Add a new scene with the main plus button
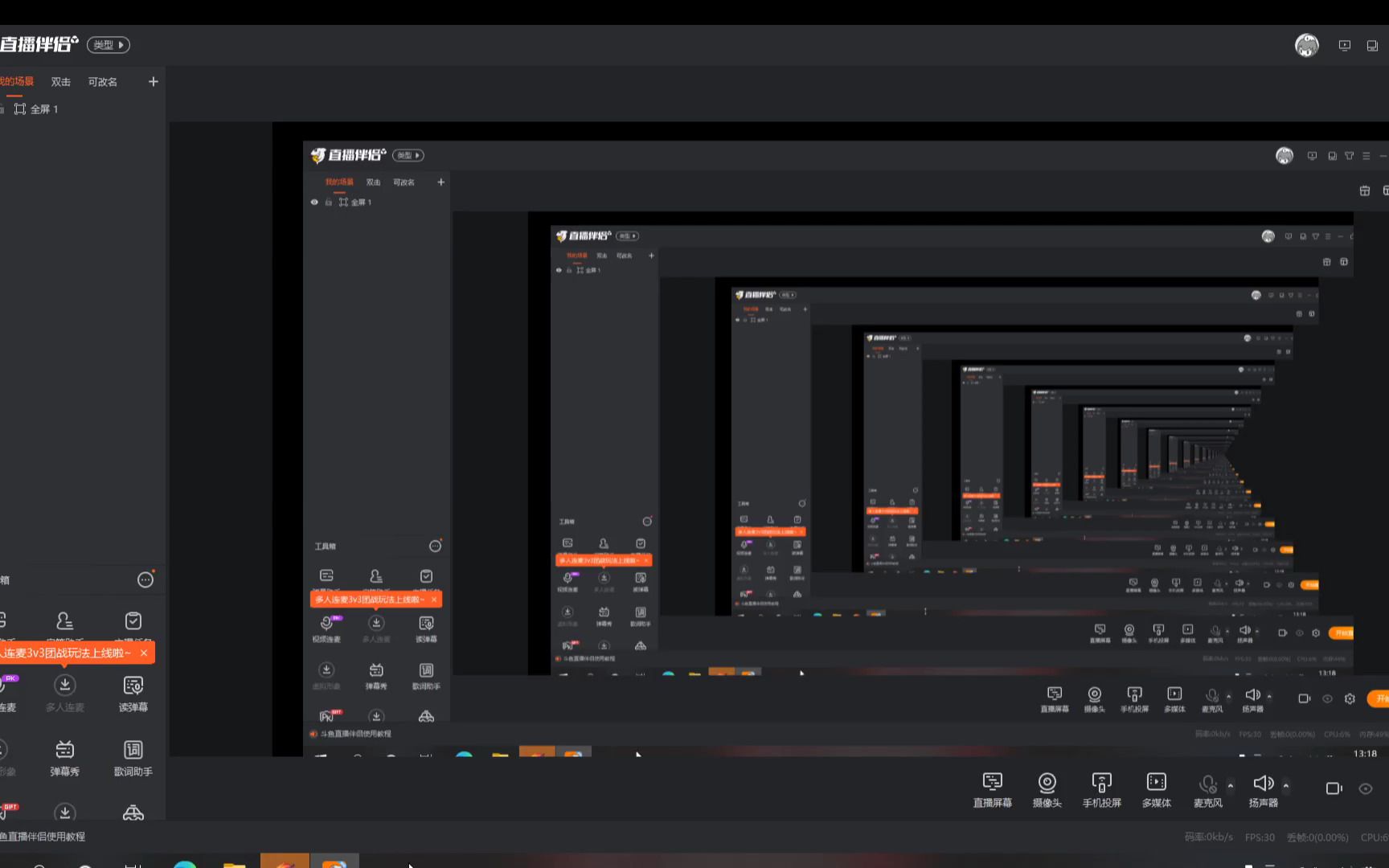The height and width of the screenshot is (868, 1389). coord(153,82)
